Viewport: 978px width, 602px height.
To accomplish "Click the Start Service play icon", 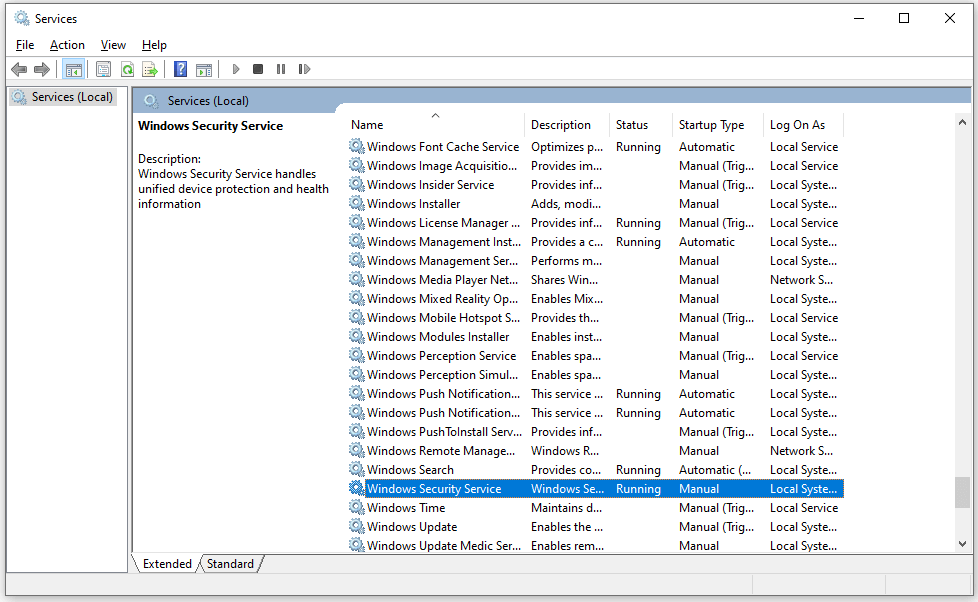I will pyautogui.click(x=236, y=69).
